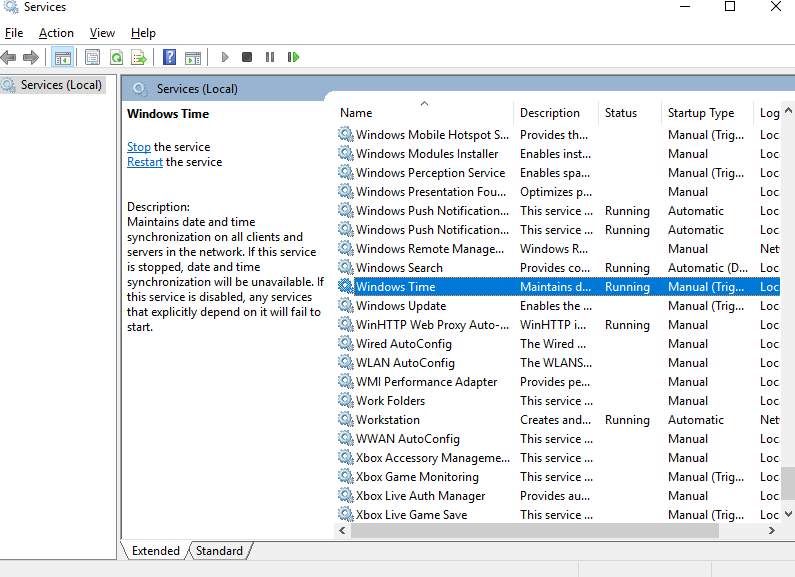Click the Services title bar gear icon
Viewport: 795px width, 577px height.
pyautogui.click(x=11, y=7)
